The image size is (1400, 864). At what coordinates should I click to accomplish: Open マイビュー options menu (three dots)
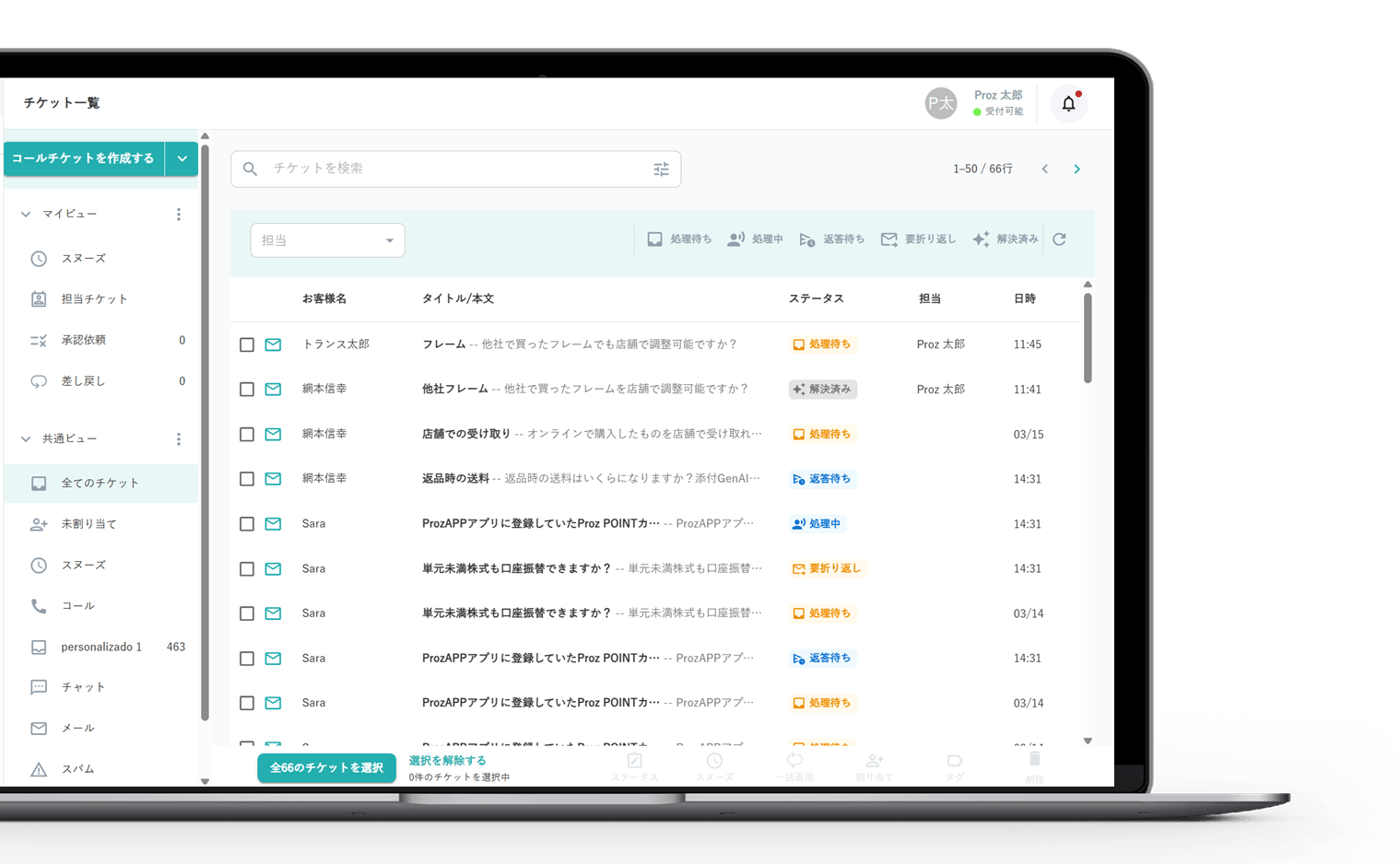pyautogui.click(x=179, y=214)
